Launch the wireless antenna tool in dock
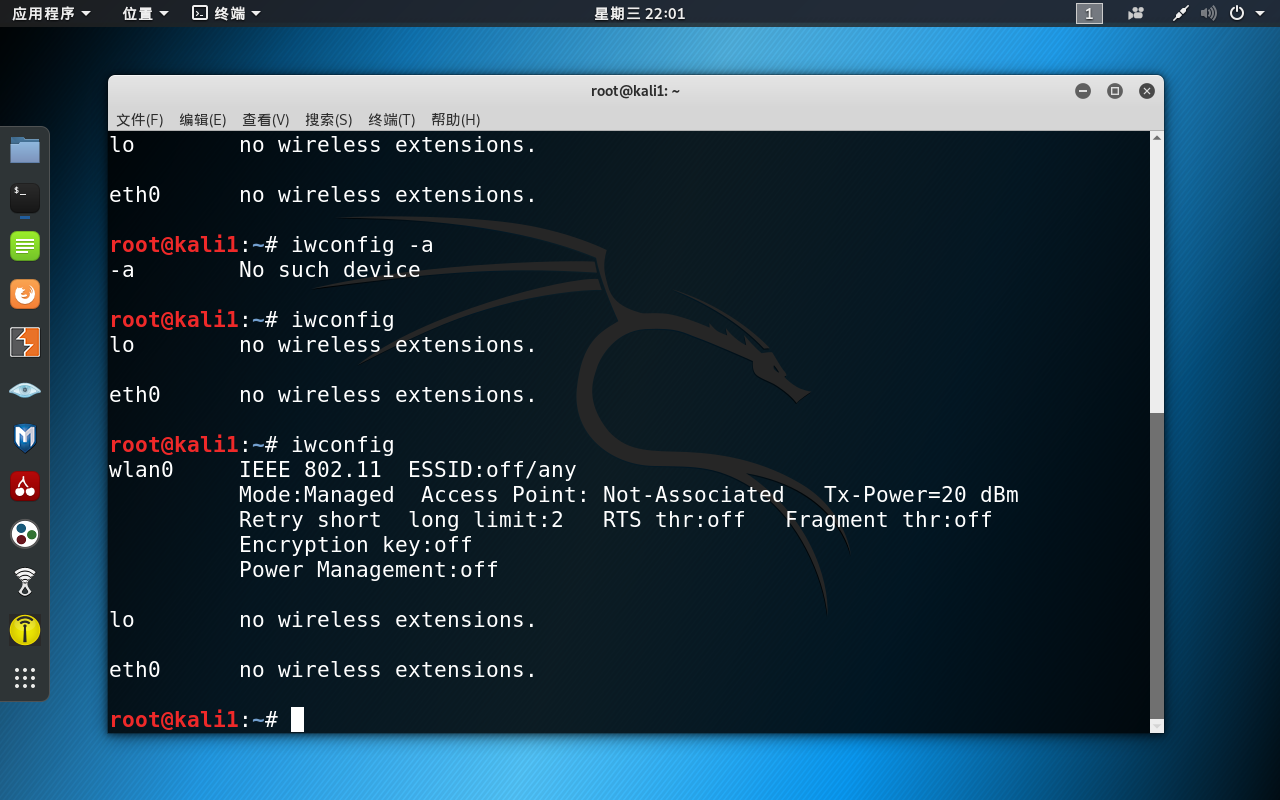1280x800 pixels. point(25,582)
